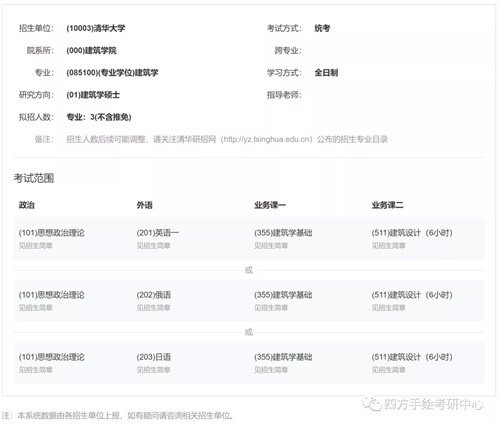The width and height of the screenshot is (500, 426).
Task: Select the (000)建筑学院 department text
Action: point(91,51)
